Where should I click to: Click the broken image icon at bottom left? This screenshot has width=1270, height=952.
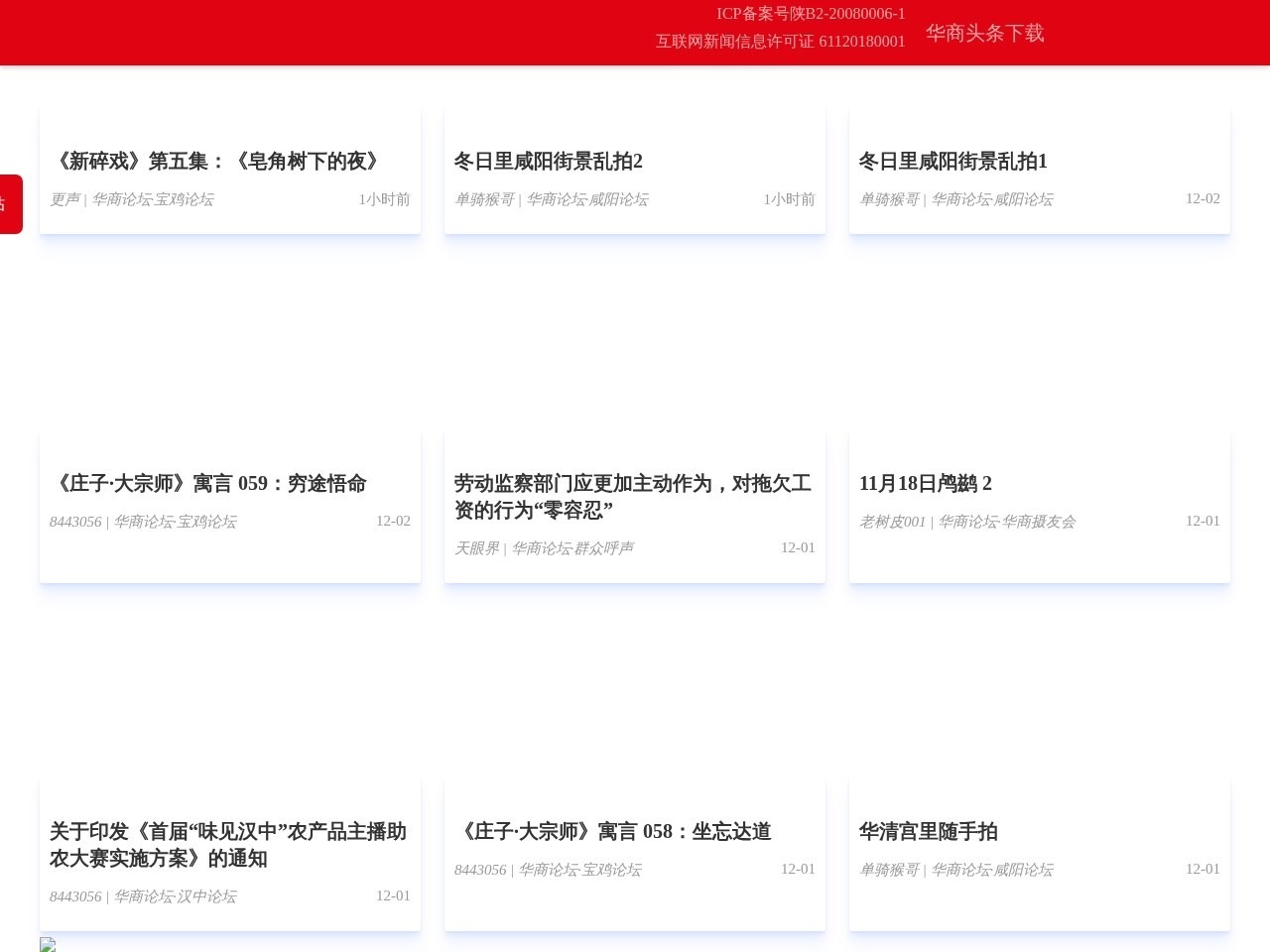(48, 944)
